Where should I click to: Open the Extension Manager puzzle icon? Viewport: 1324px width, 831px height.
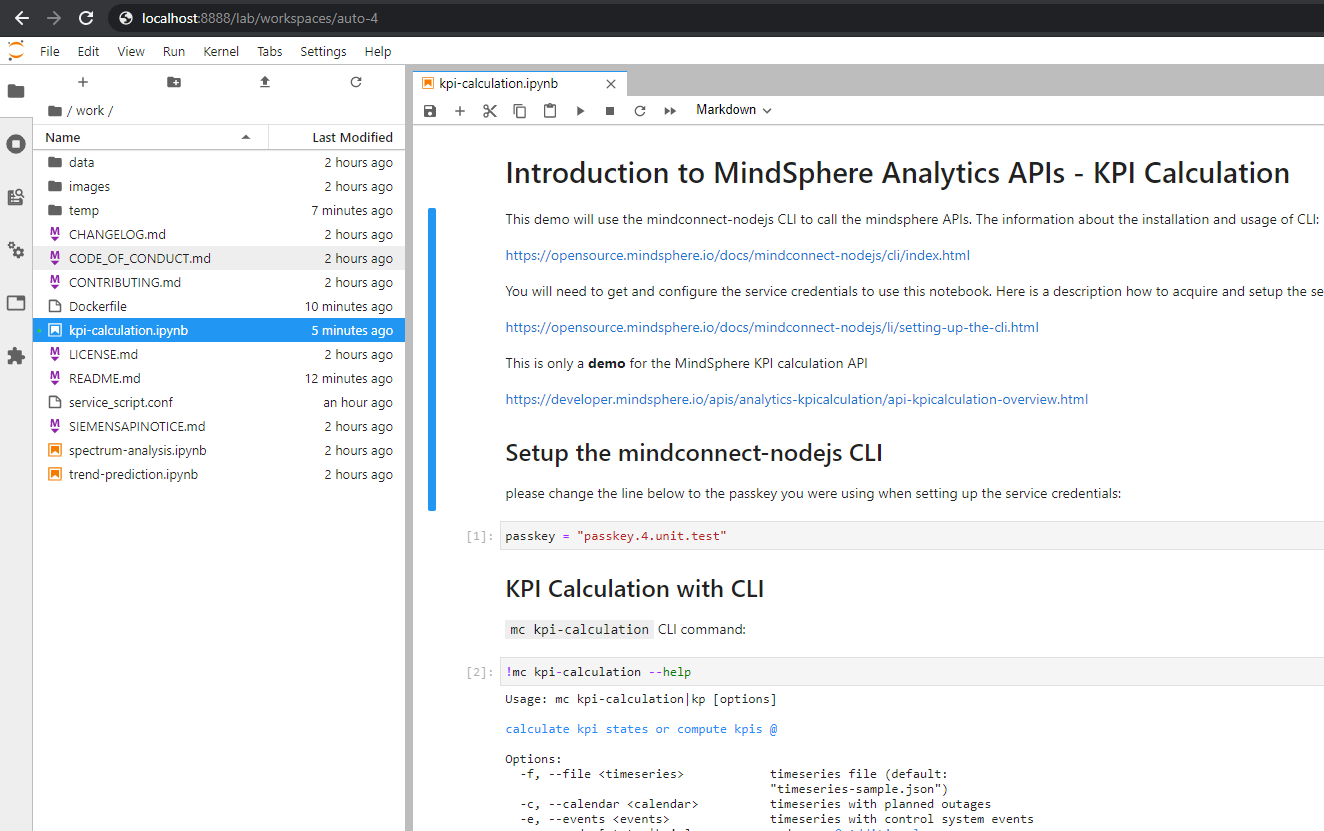tap(16, 356)
